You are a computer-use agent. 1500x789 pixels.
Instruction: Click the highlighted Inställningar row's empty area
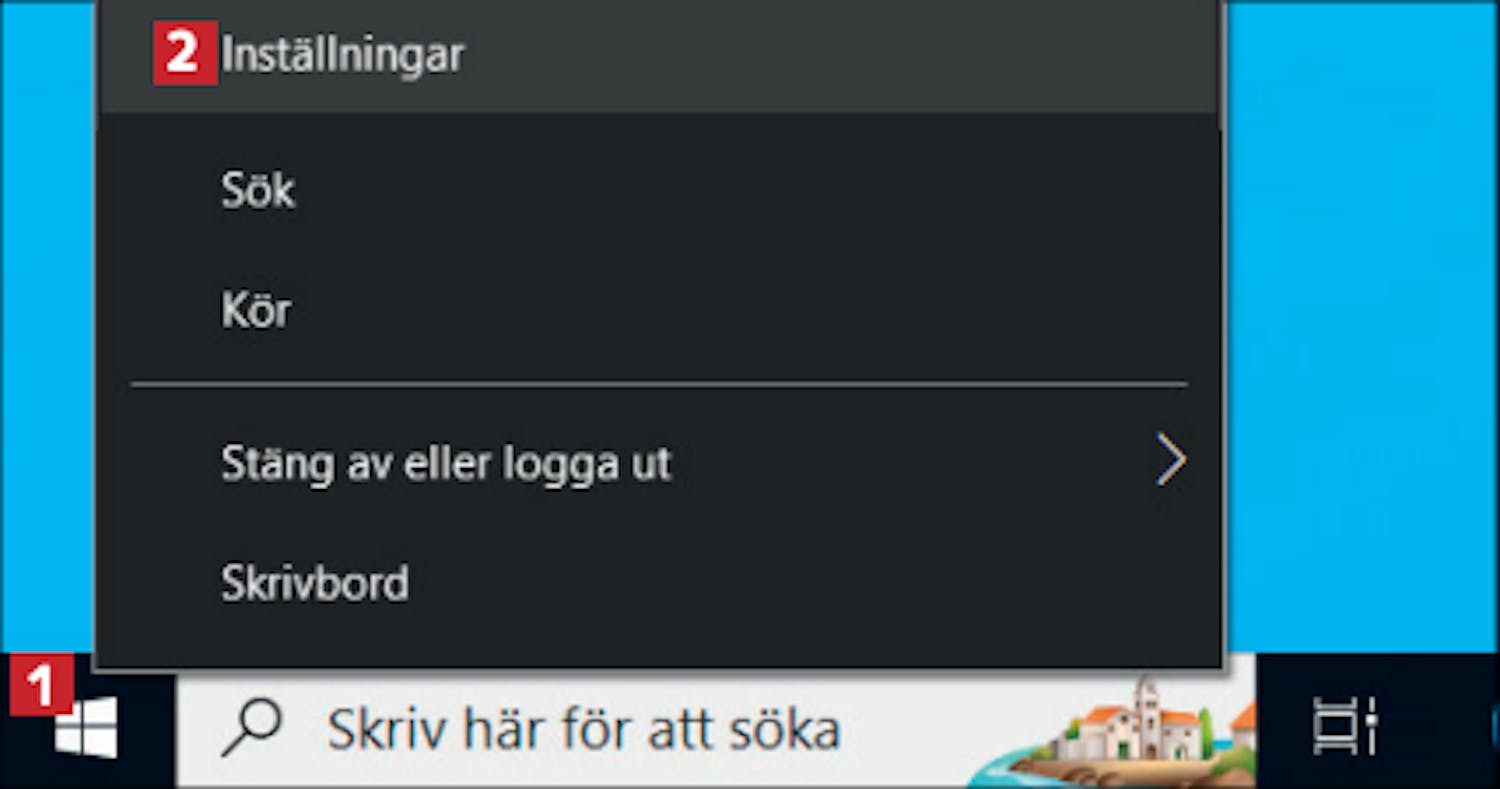point(840,55)
